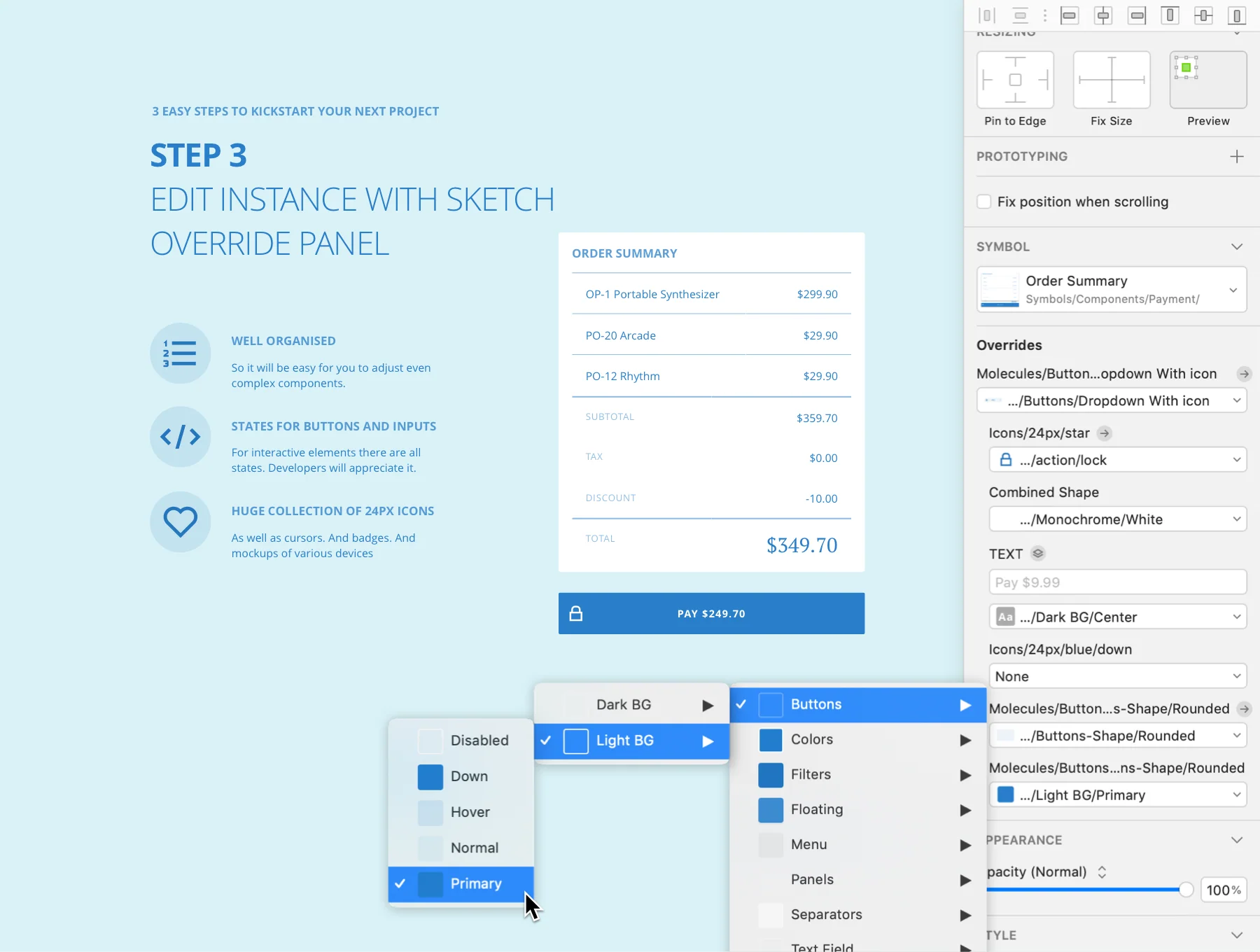Select the PO-12 Rhythm row
Image resolution: width=1260 pixels, height=952 pixels.
(x=711, y=377)
